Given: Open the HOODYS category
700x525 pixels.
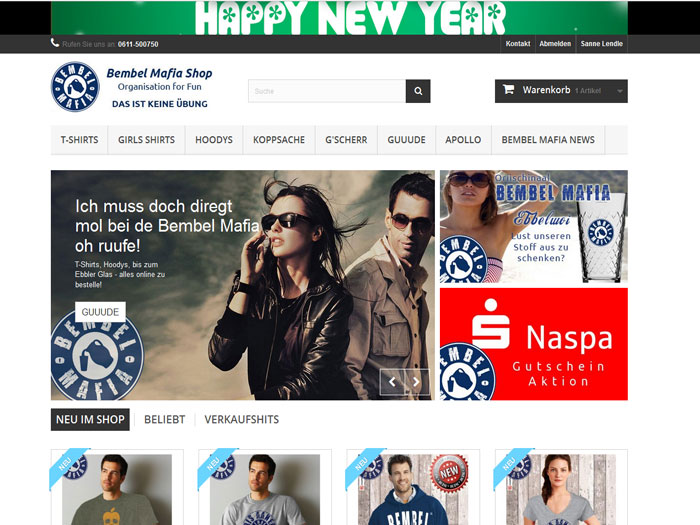Looking at the screenshot, I should click(x=214, y=140).
